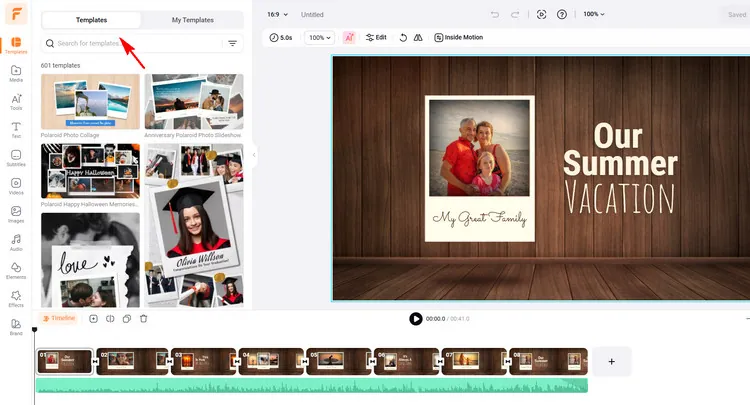Open the Text sidebar section

(x=16, y=130)
